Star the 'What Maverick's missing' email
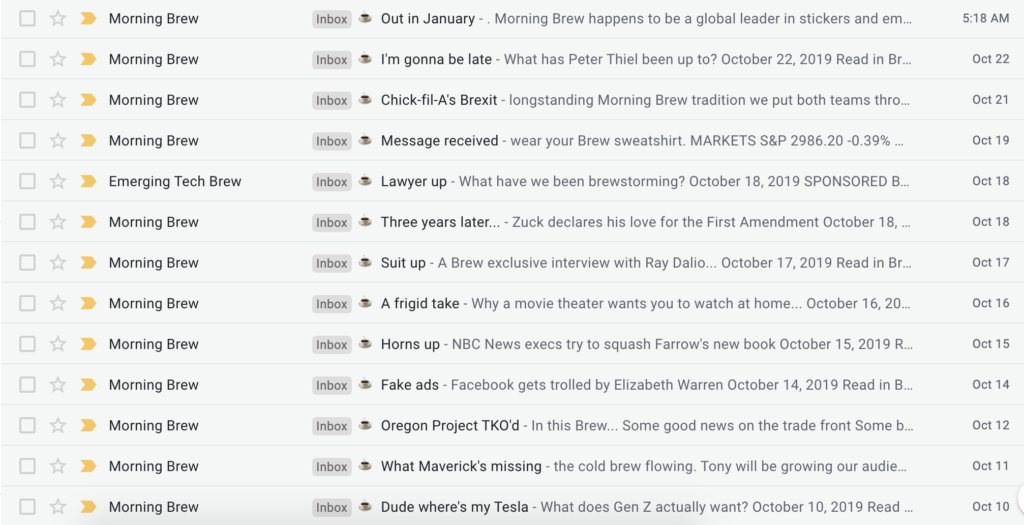1024x525 pixels. pyautogui.click(x=58, y=466)
